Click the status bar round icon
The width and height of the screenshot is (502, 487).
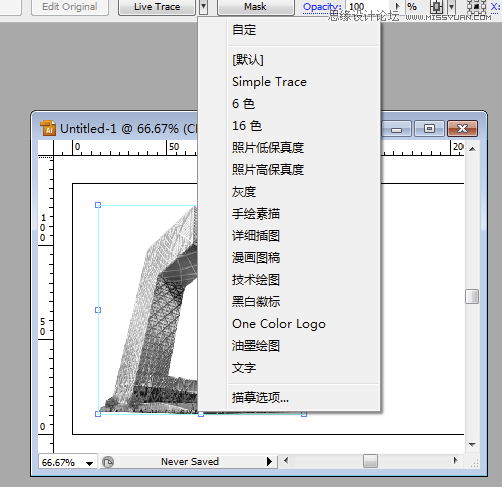(x=108, y=462)
